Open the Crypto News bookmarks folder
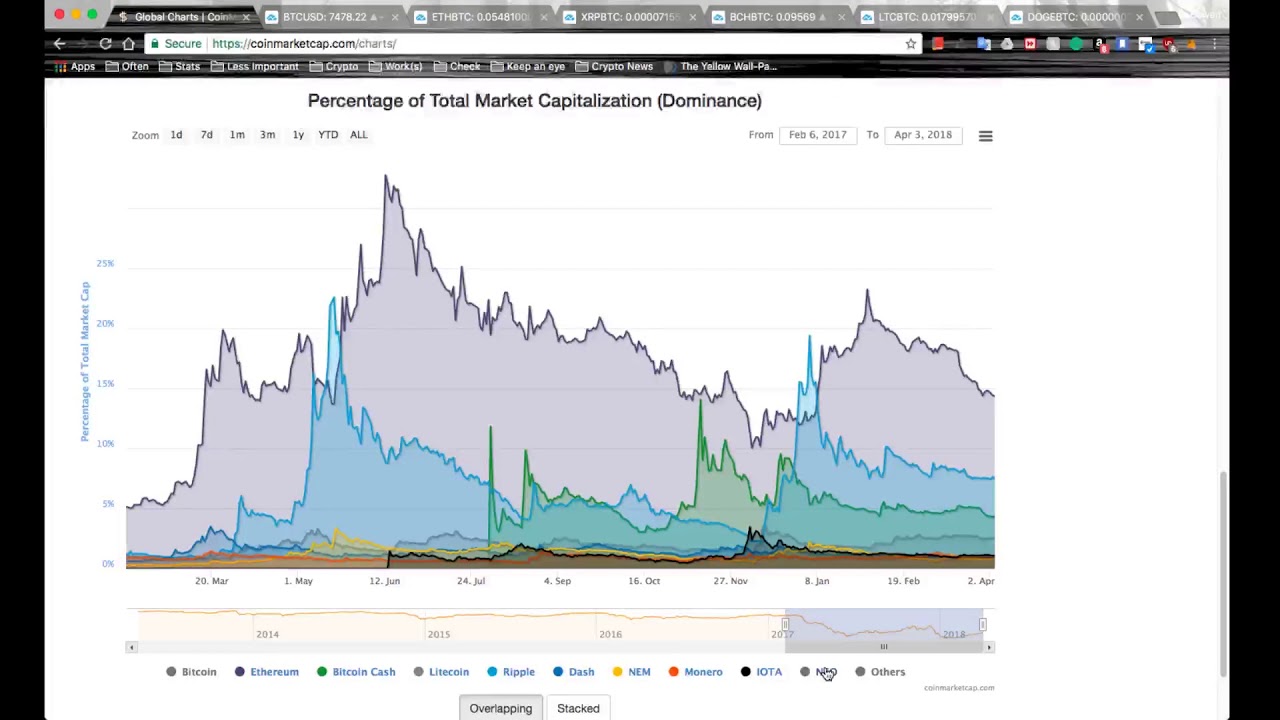This screenshot has width=1280, height=720. [614, 66]
